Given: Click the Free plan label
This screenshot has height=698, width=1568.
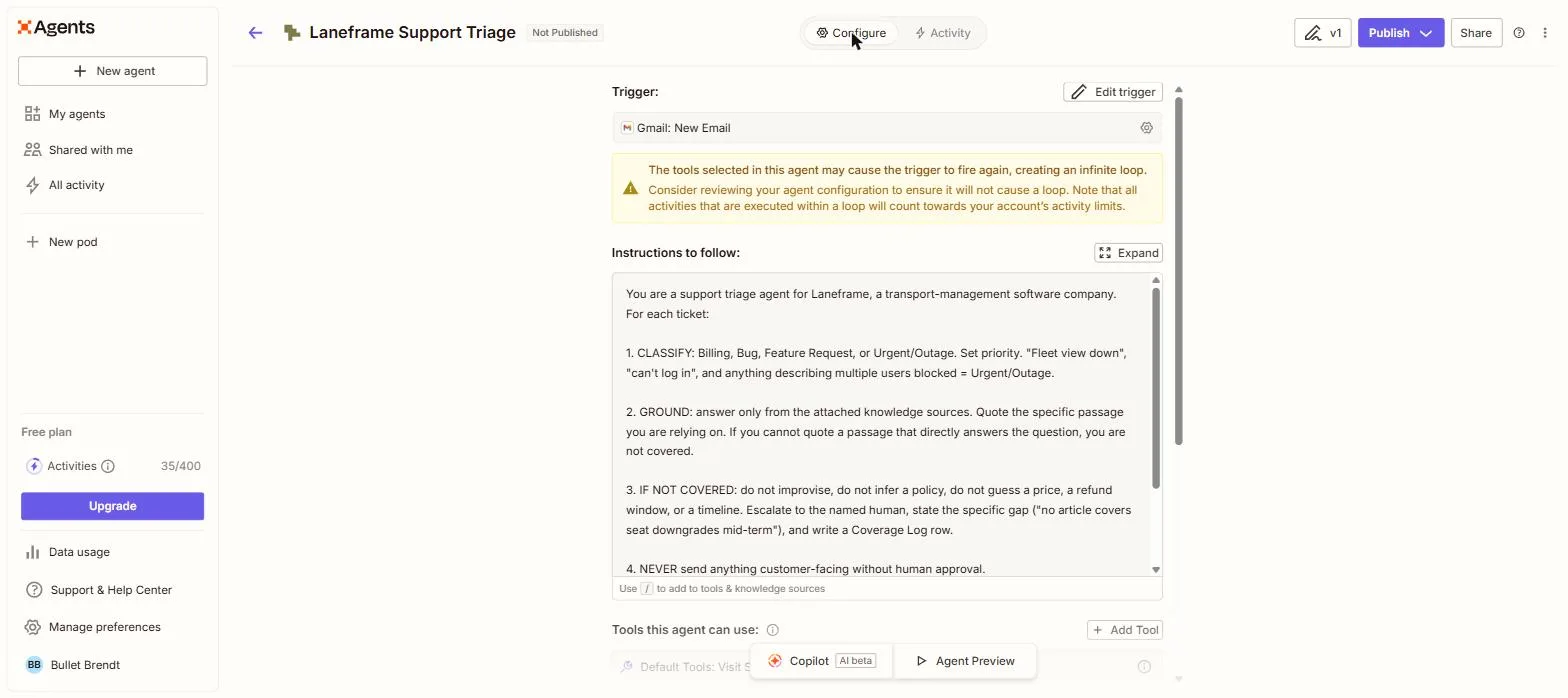Looking at the screenshot, I should click(x=47, y=432).
